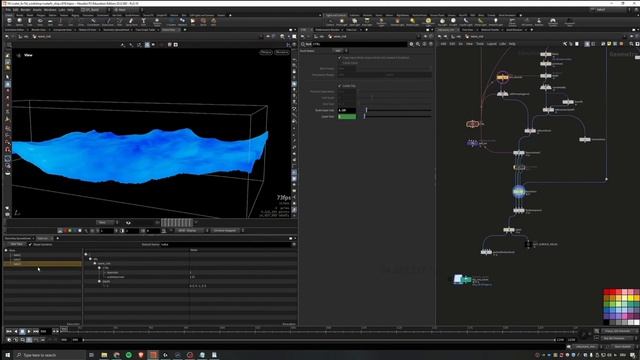
Task: Open the Layout menu in network editor
Action: coord(491,44)
